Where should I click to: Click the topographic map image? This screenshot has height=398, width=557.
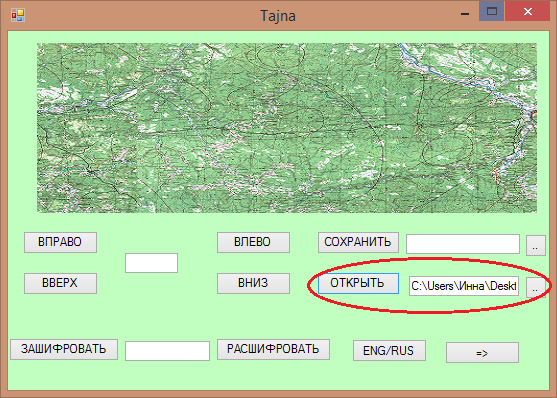(x=287, y=128)
